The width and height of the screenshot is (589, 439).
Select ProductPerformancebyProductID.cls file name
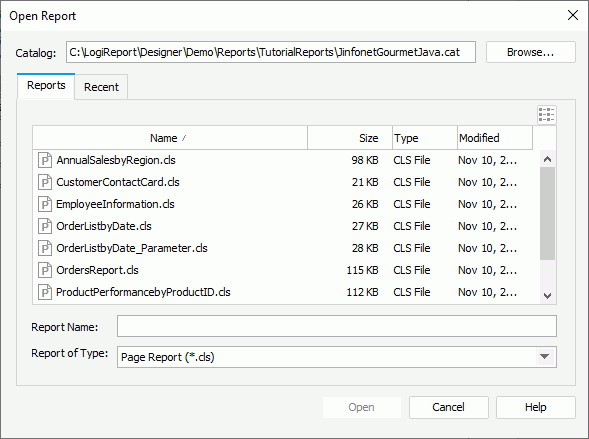[x=143, y=292]
